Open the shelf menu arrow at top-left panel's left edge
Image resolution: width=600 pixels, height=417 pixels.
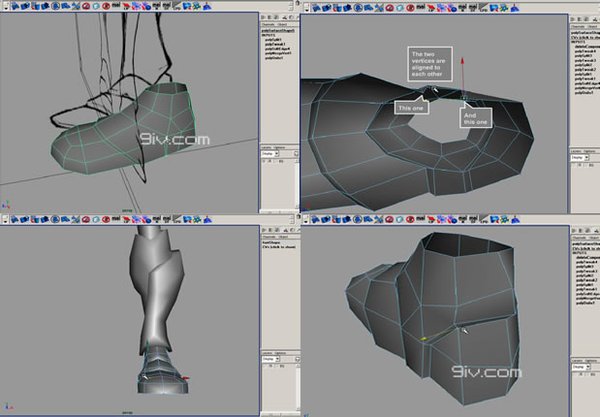click(x=4, y=5)
